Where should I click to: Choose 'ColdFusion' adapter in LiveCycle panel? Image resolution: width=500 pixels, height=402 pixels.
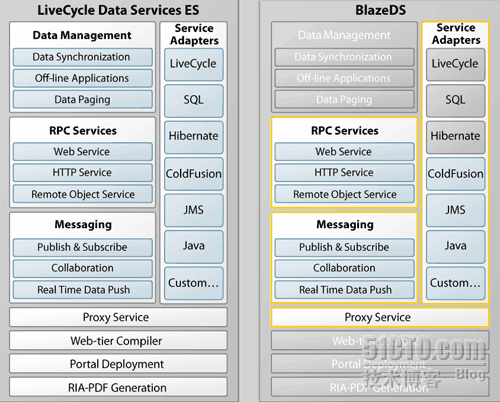[194, 174]
